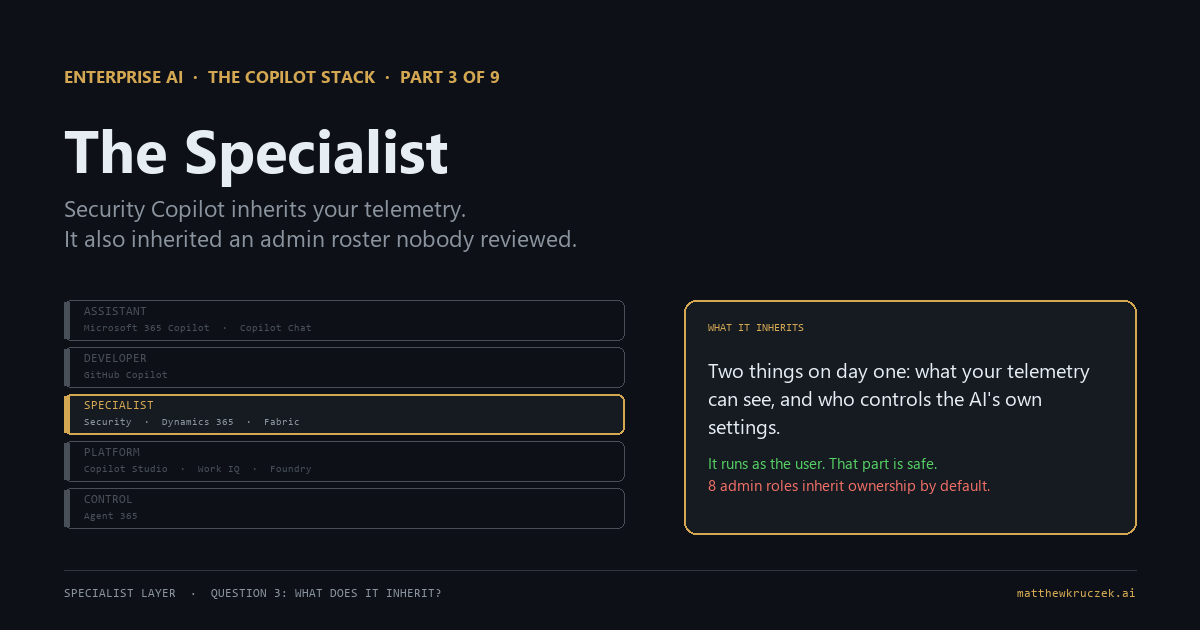
Task: Click red '8 admin roles inherit' line
Action: 849,486
